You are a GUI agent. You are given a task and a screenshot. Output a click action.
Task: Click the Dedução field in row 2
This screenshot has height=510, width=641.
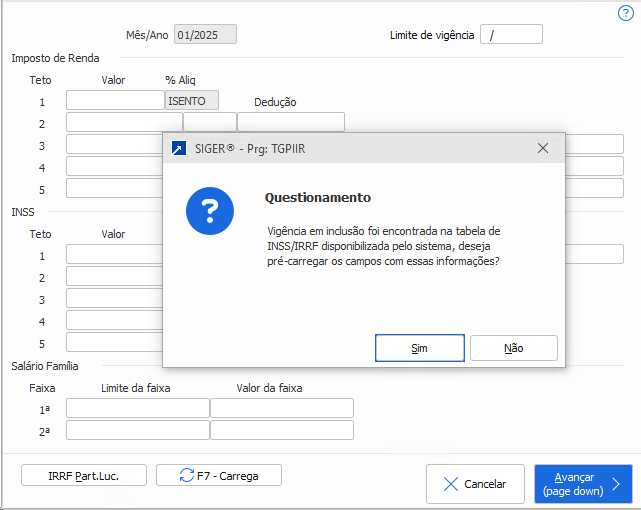pos(290,122)
